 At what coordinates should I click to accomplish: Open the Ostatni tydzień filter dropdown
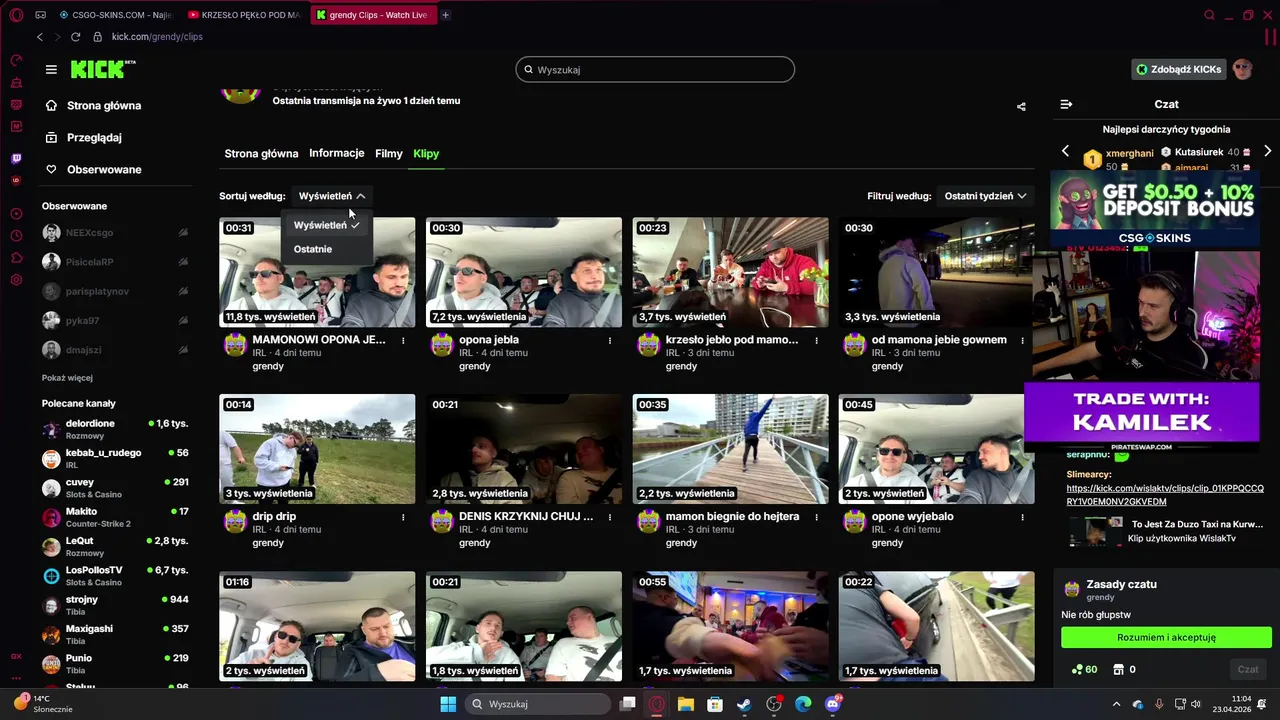tap(985, 196)
